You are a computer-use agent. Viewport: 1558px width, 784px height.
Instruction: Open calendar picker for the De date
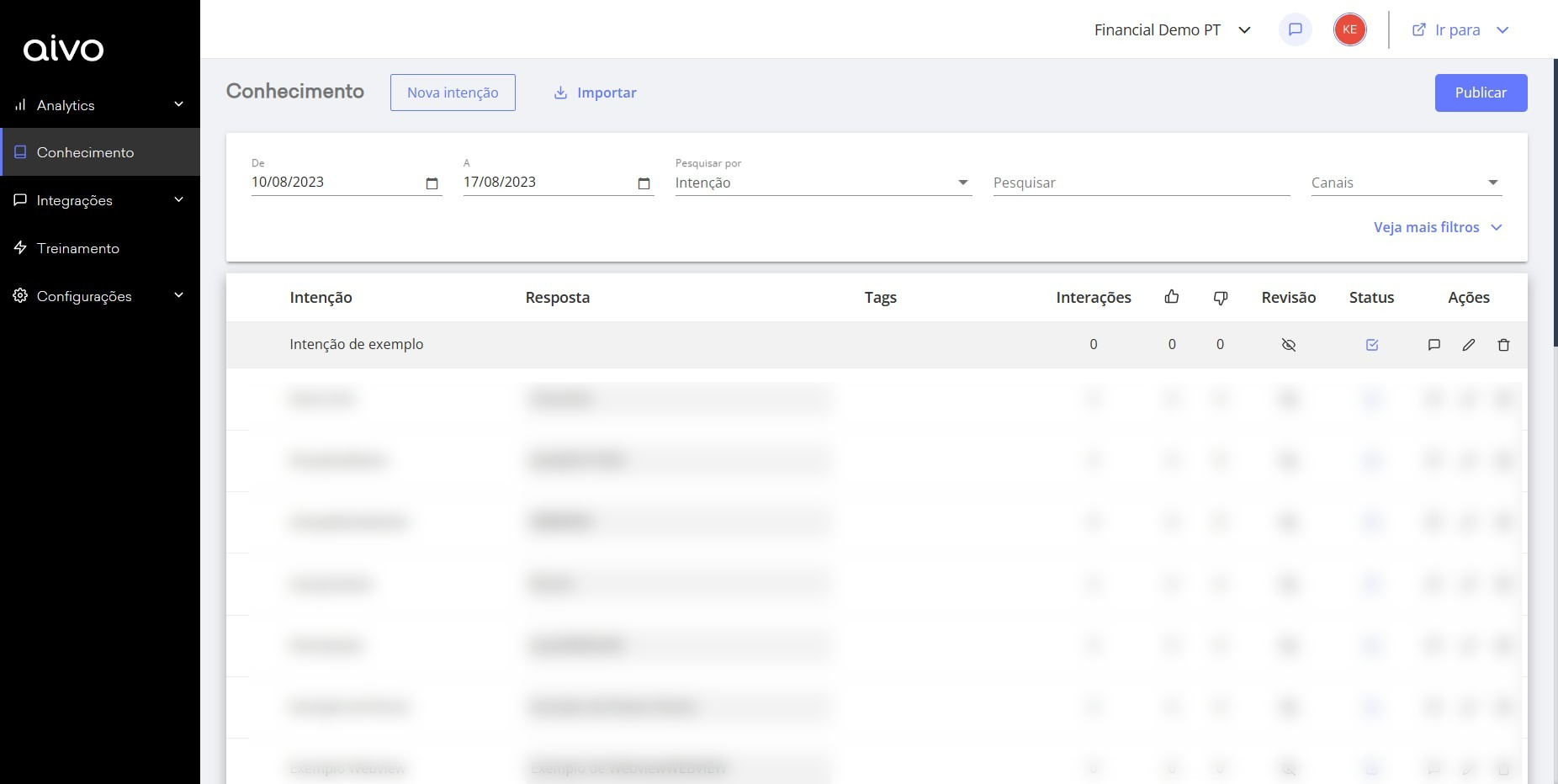(432, 183)
